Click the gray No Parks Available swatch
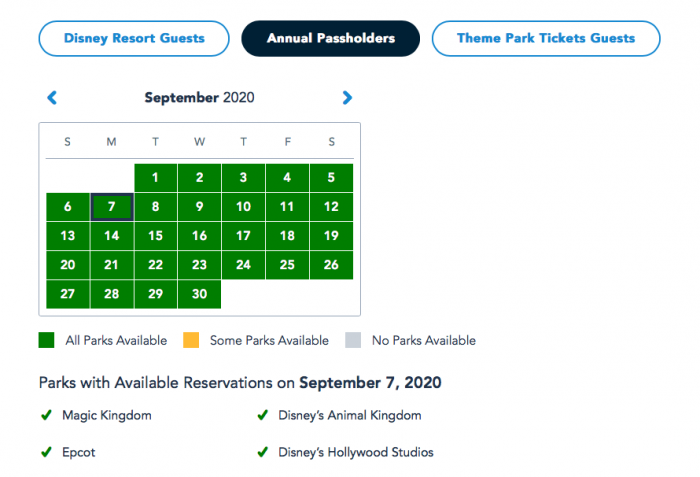 pyautogui.click(x=352, y=340)
